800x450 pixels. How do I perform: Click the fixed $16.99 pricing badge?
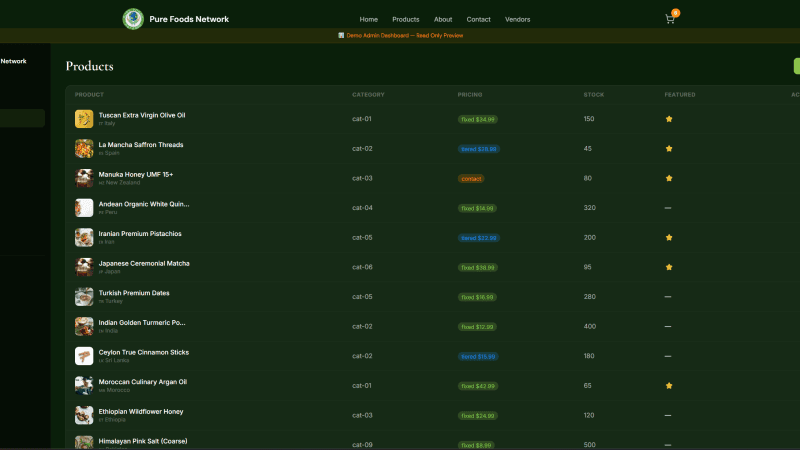(477, 297)
